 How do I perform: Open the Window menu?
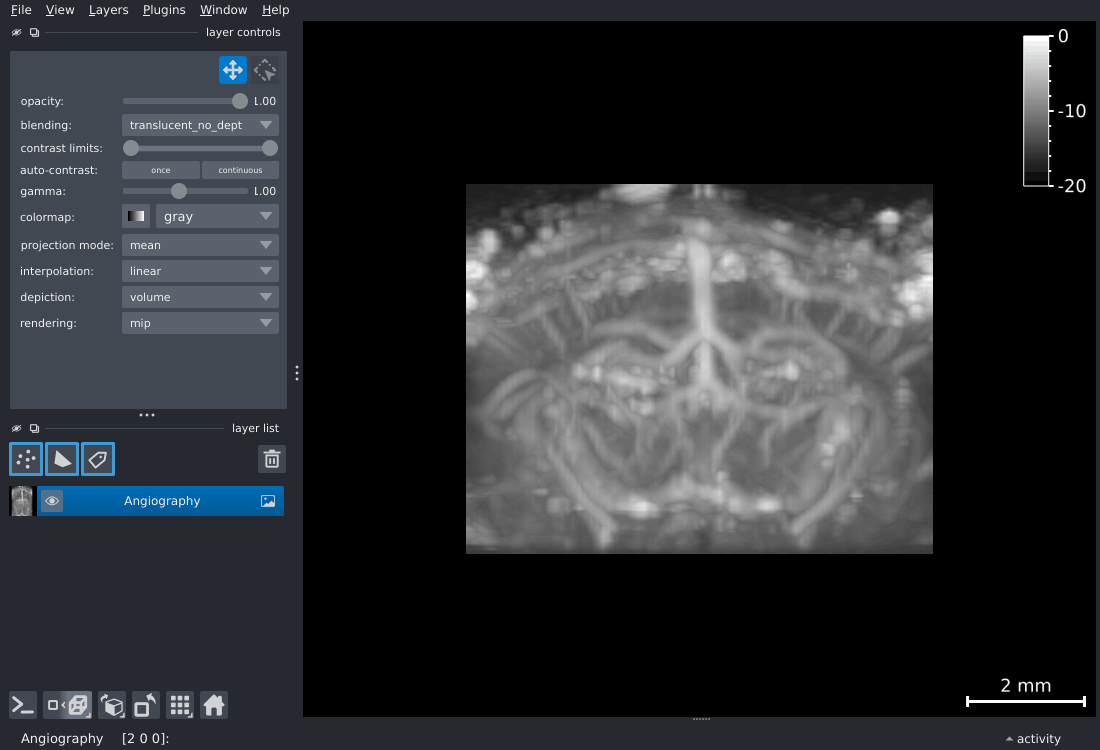[x=223, y=10]
